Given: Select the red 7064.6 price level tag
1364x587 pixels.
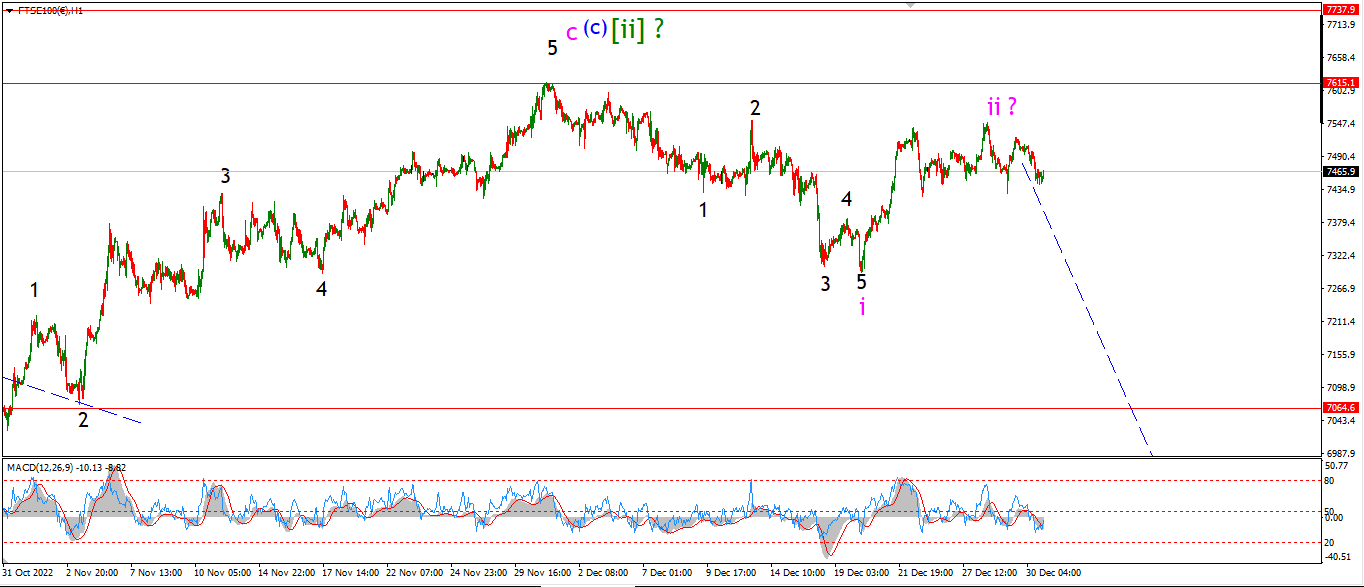Looking at the screenshot, I should click(1340, 408).
